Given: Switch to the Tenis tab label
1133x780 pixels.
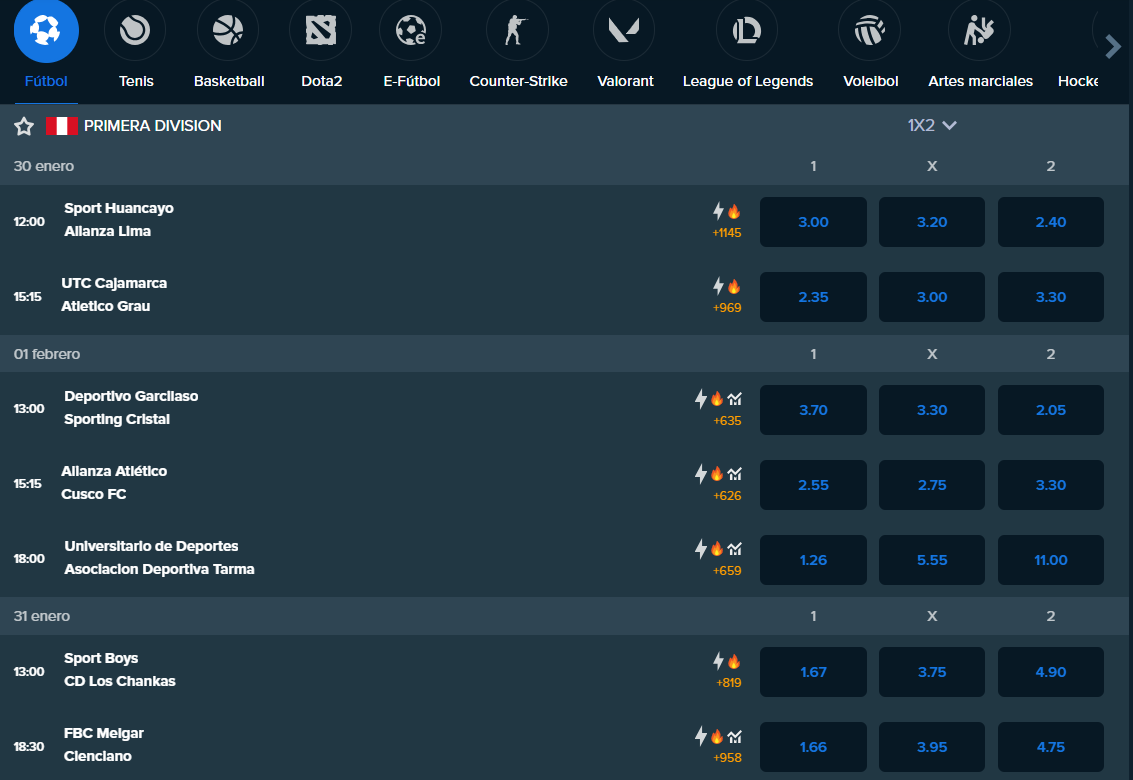Looking at the screenshot, I should 136,81.
